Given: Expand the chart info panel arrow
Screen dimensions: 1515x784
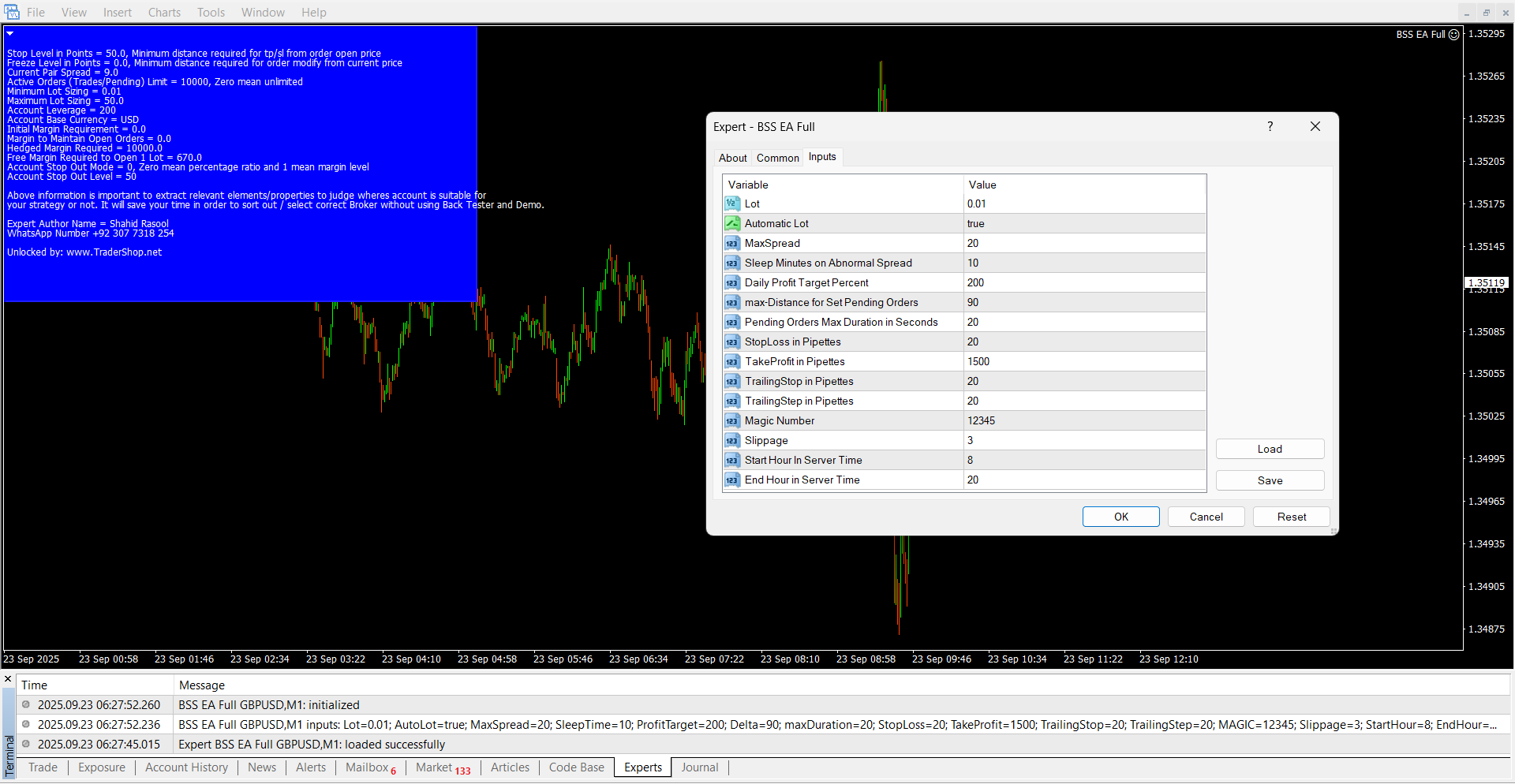Looking at the screenshot, I should 10,34.
